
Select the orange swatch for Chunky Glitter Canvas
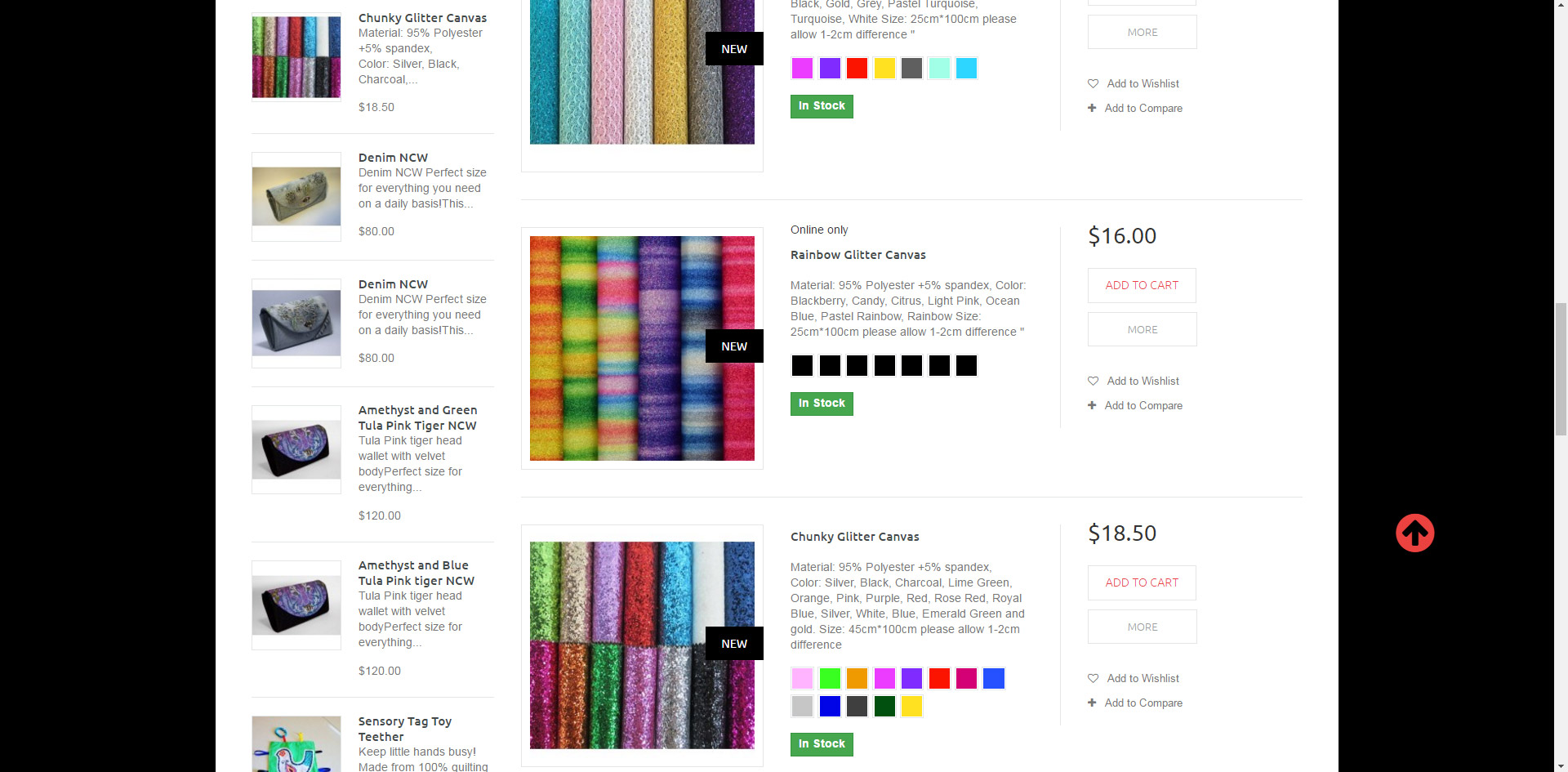click(x=857, y=678)
